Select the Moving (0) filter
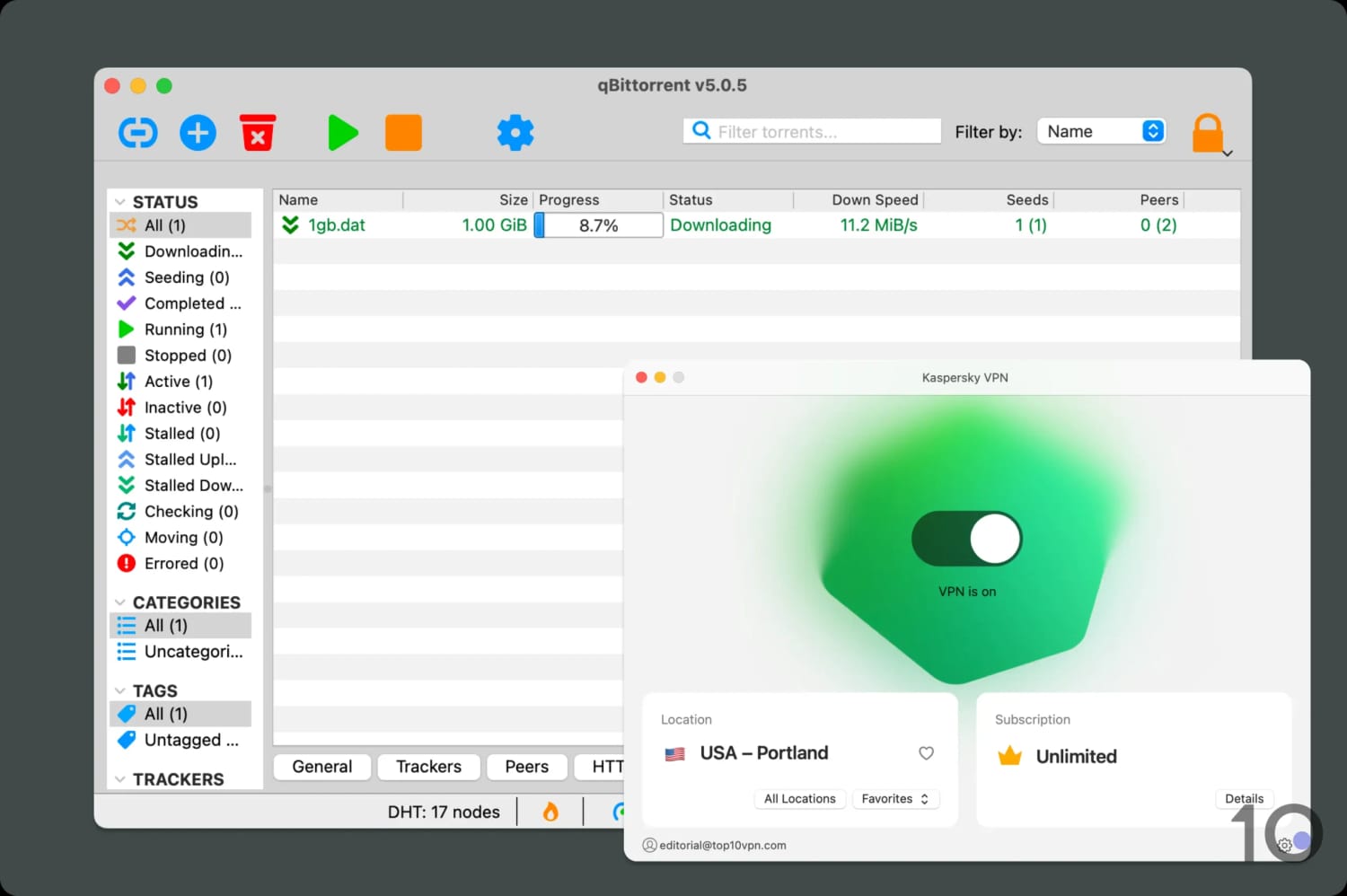 coord(180,538)
